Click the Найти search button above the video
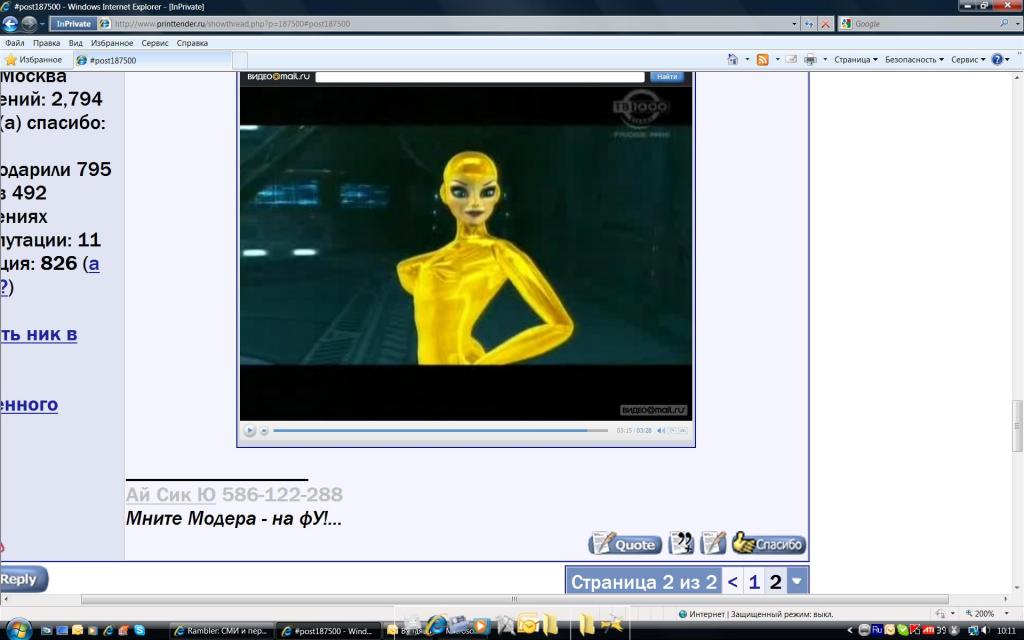Image resolution: width=1024 pixels, height=640 pixels. 667,77
